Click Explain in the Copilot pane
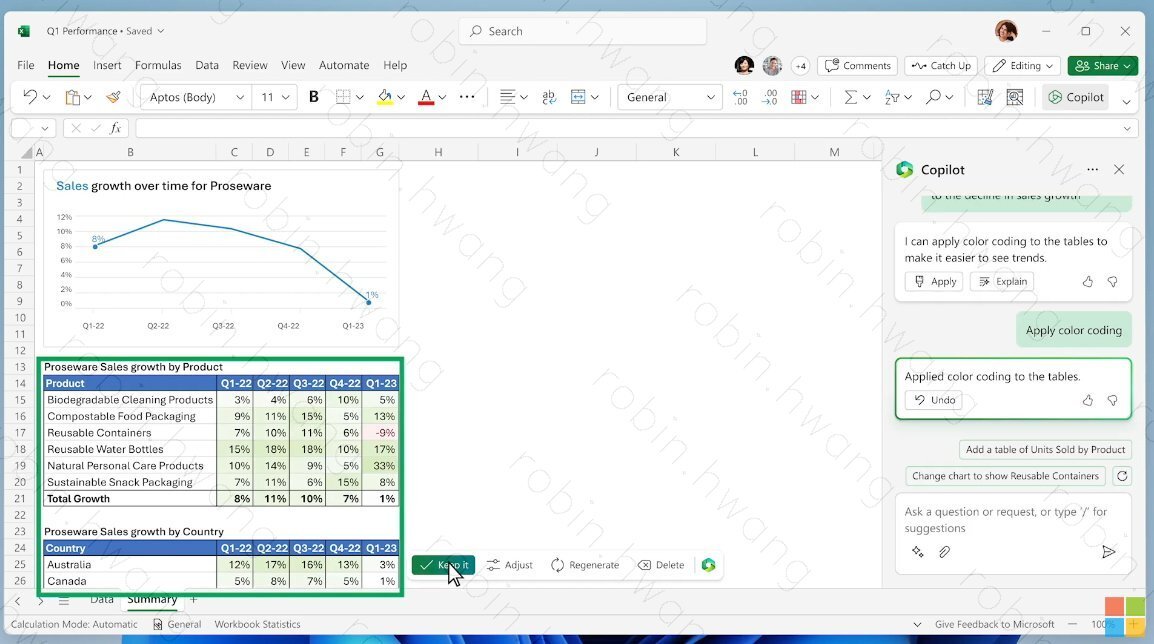 [x=1002, y=281]
